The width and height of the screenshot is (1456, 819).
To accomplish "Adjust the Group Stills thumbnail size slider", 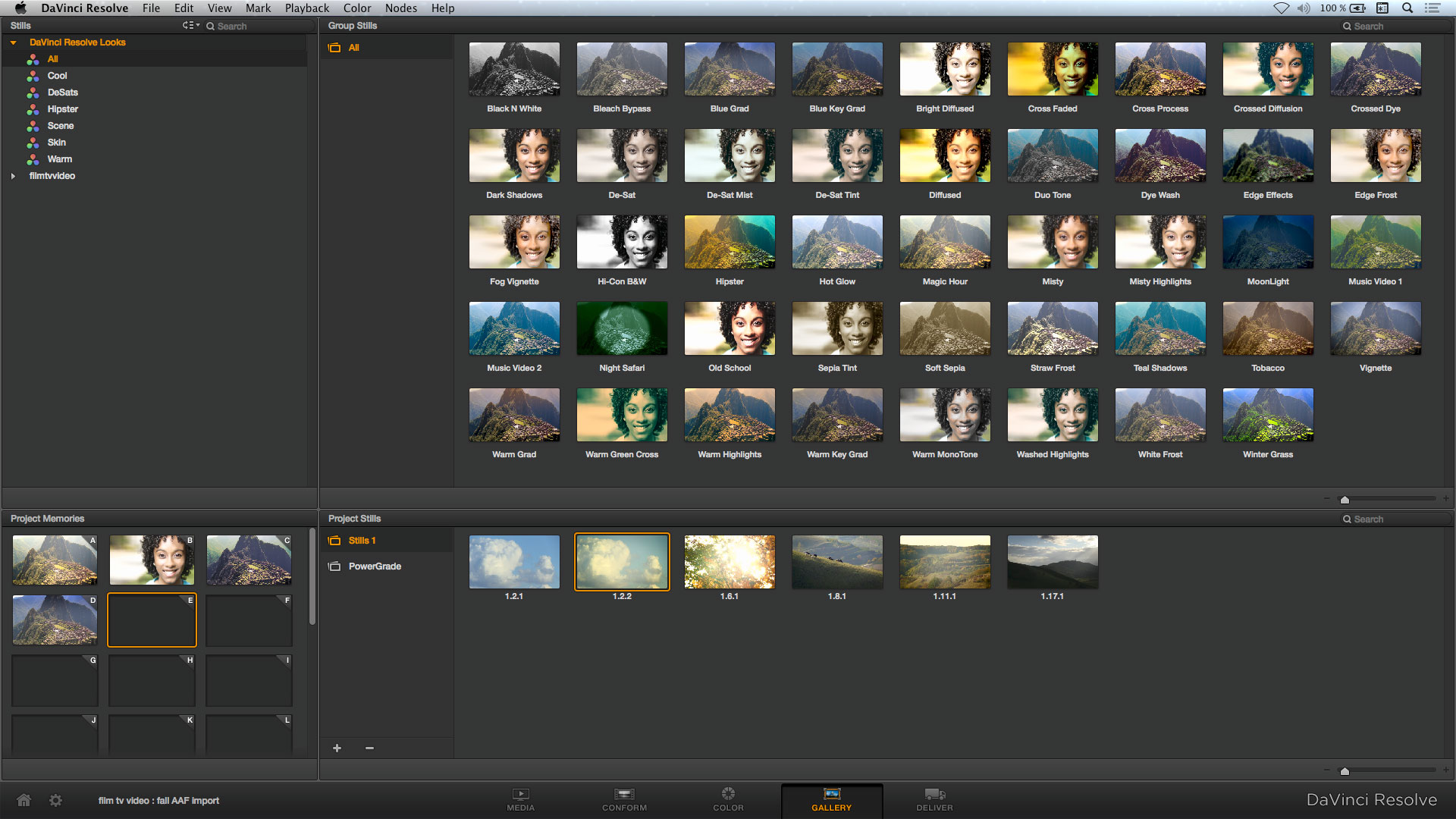I will pyautogui.click(x=1345, y=500).
